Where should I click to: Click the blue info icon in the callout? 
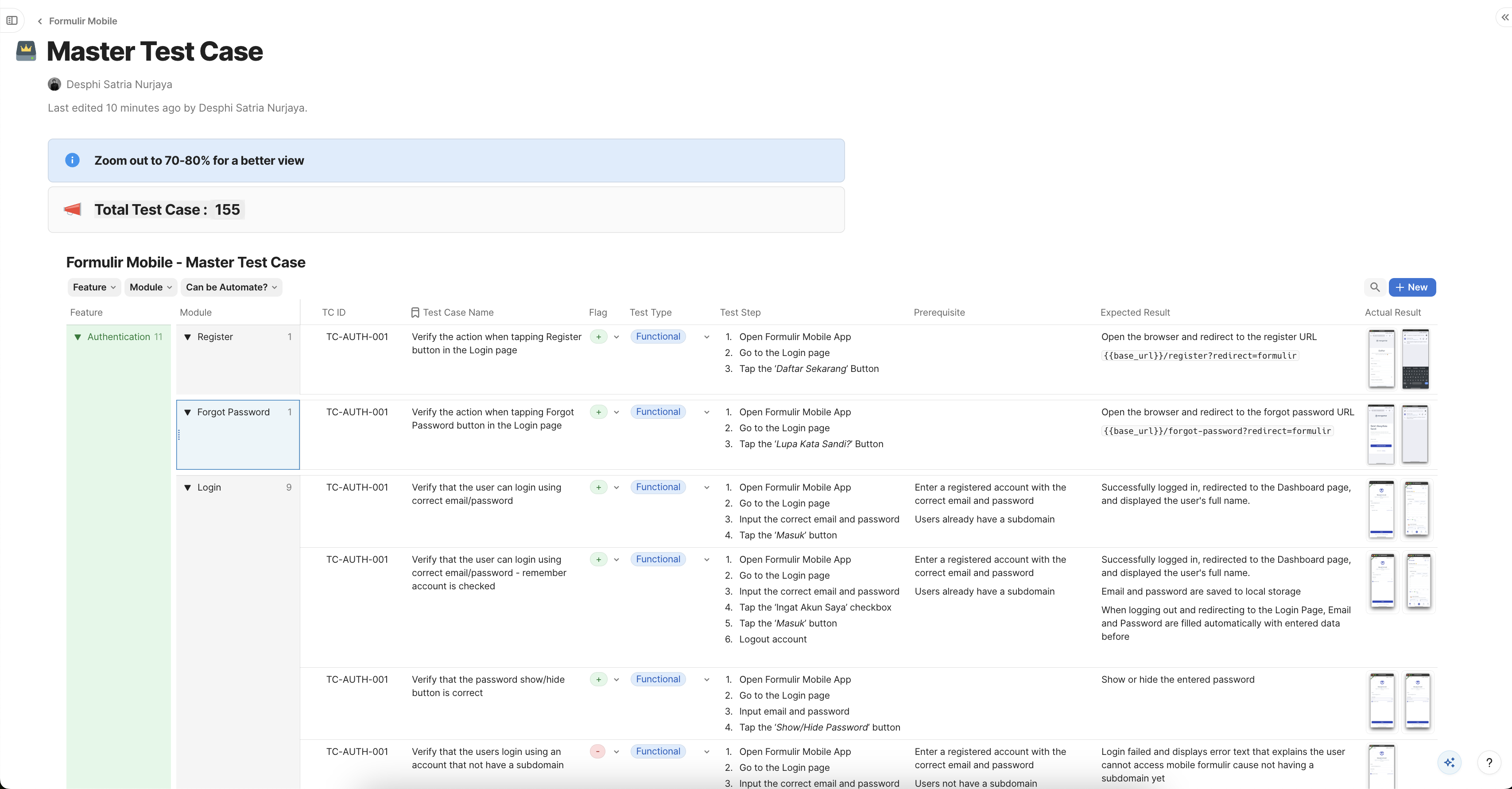click(x=72, y=160)
